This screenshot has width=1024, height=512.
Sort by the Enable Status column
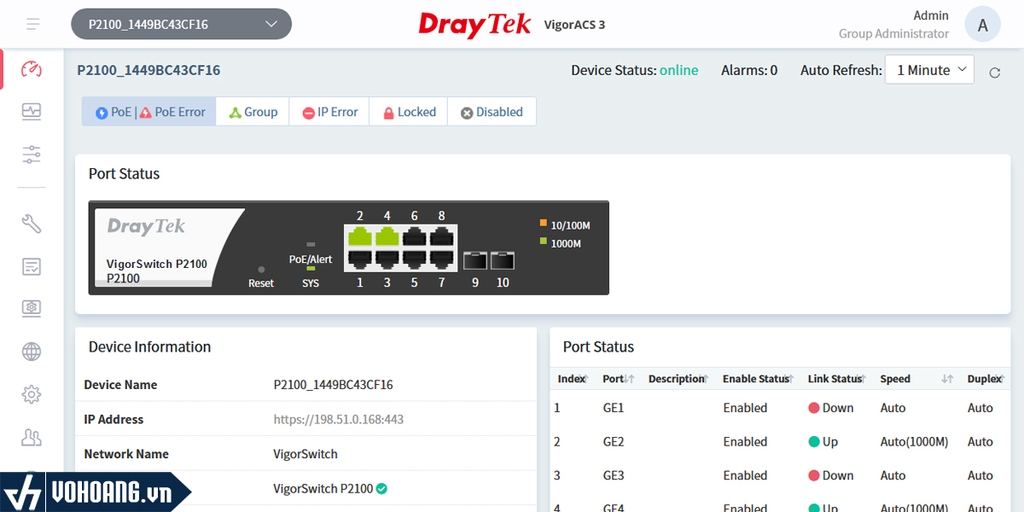[758, 379]
